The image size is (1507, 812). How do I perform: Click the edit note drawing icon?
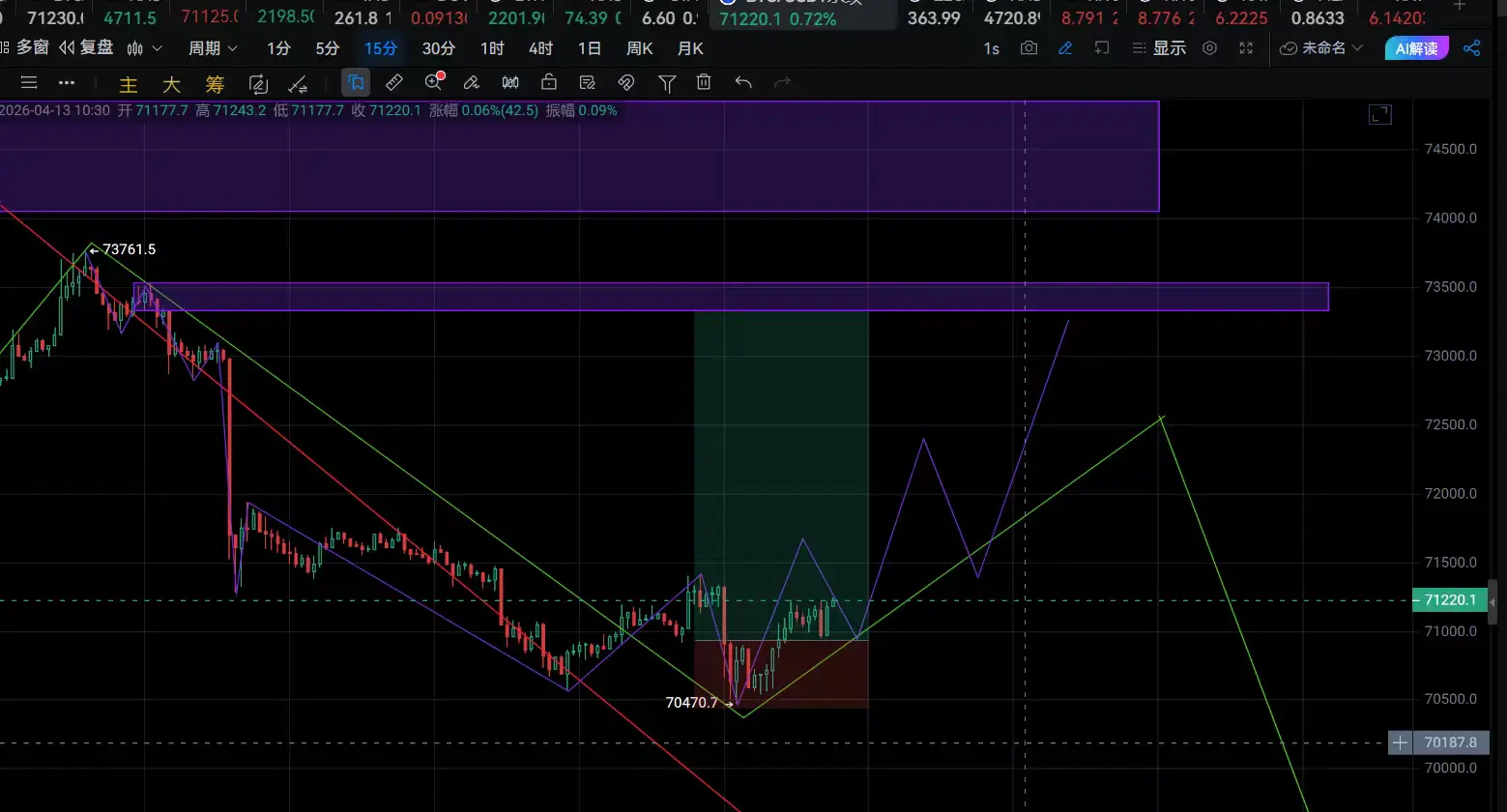(x=588, y=83)
